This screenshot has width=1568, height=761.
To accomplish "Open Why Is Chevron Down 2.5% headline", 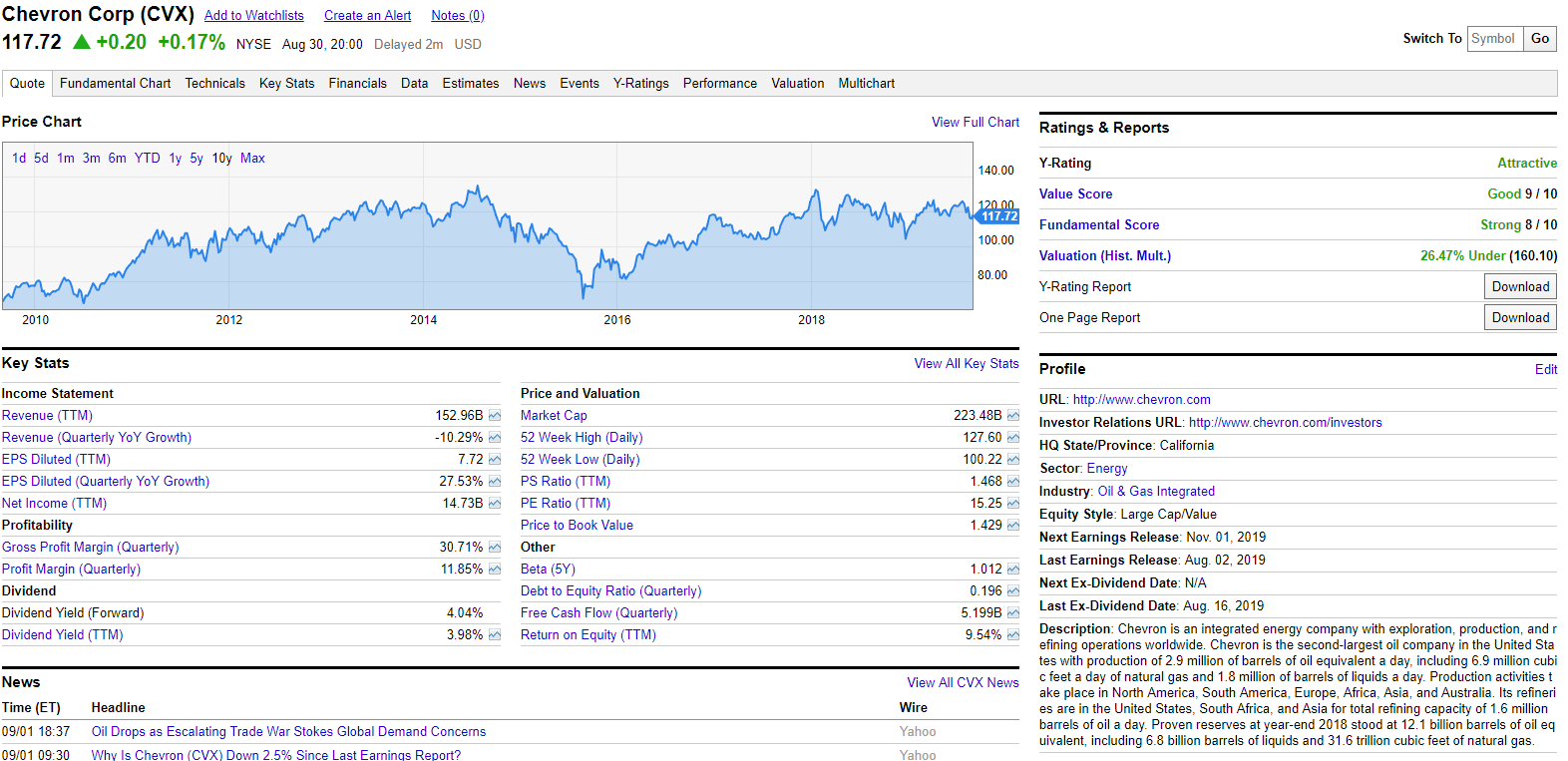I will 276,755.
